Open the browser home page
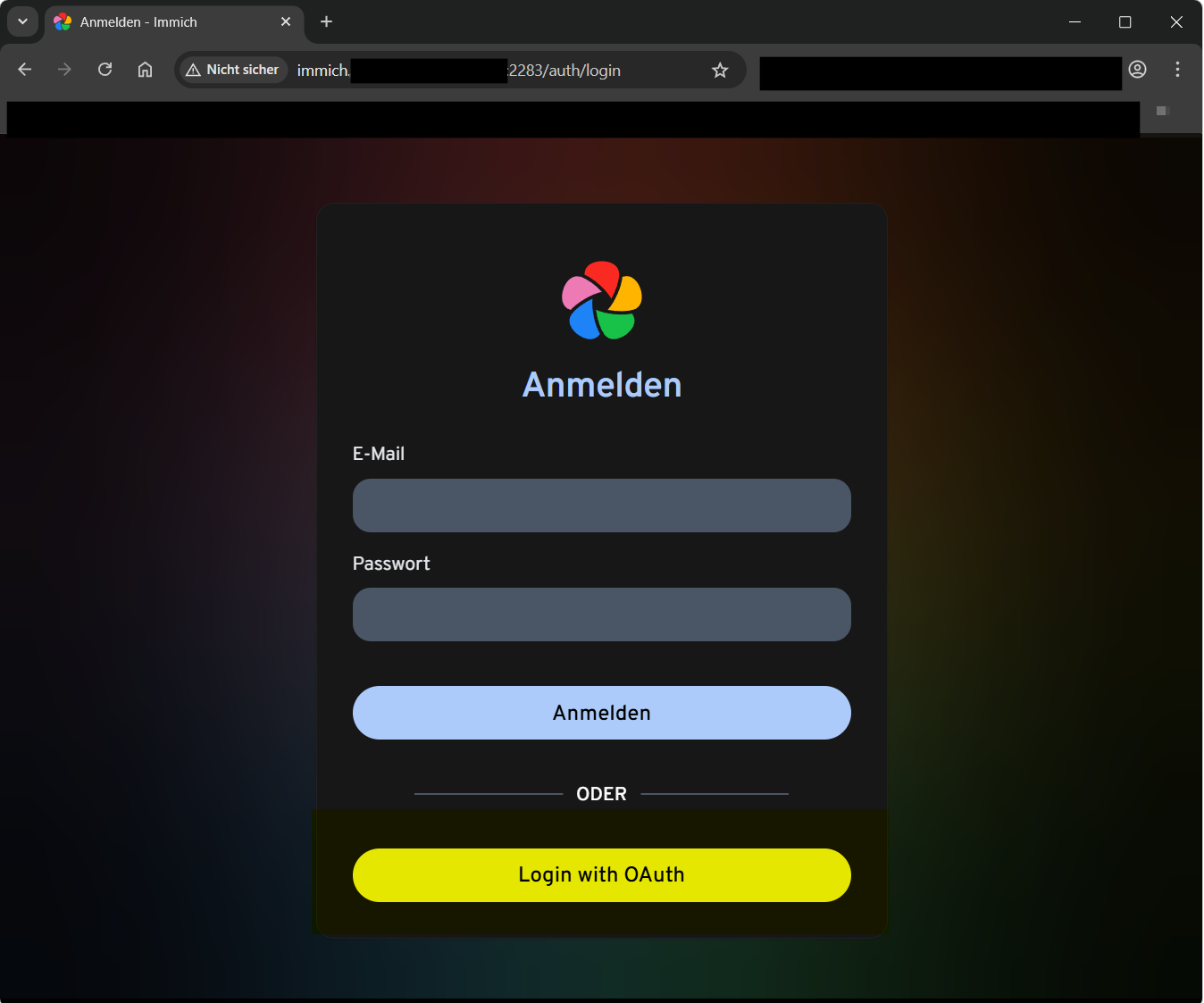1204x1003 pixels. point(145,70)
